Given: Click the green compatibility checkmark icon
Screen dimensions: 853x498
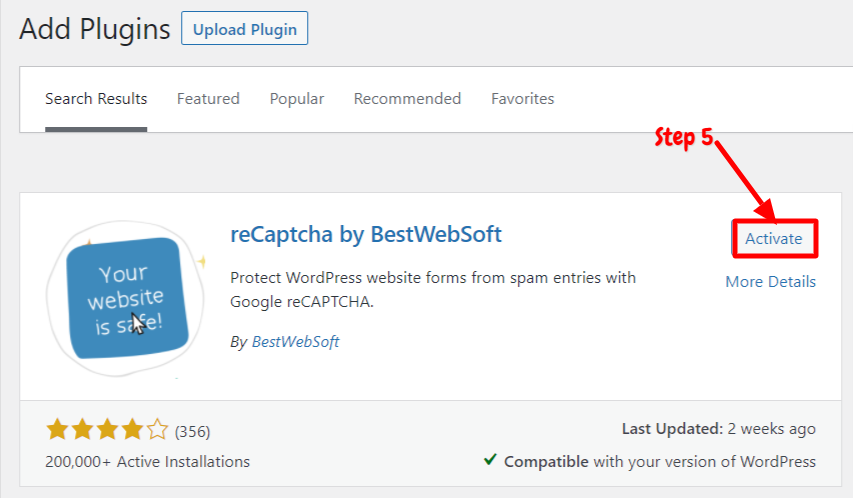Looking at the screenshot, I should pyautogui.click(x=490, y=460).
